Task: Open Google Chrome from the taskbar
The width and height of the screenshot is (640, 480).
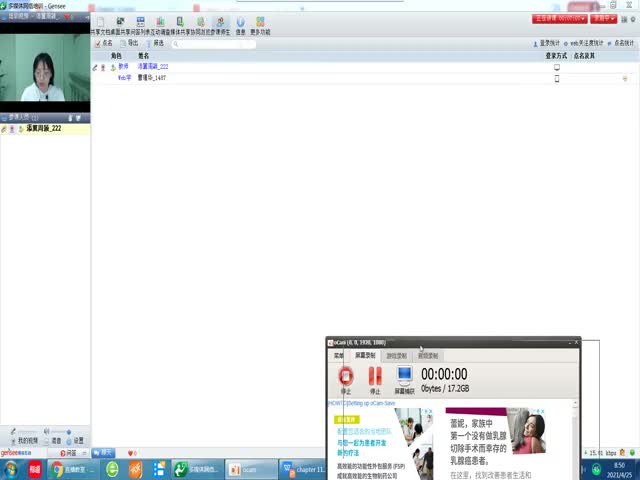Action: tap(58, 469)
